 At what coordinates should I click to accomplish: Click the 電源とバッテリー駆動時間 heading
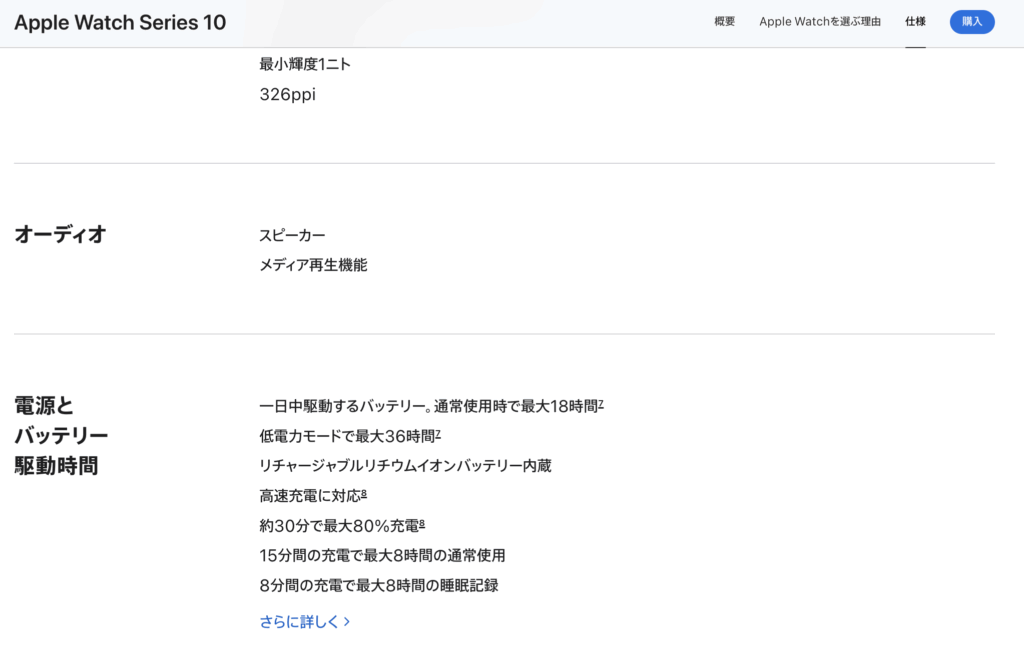tap(61, 435)
